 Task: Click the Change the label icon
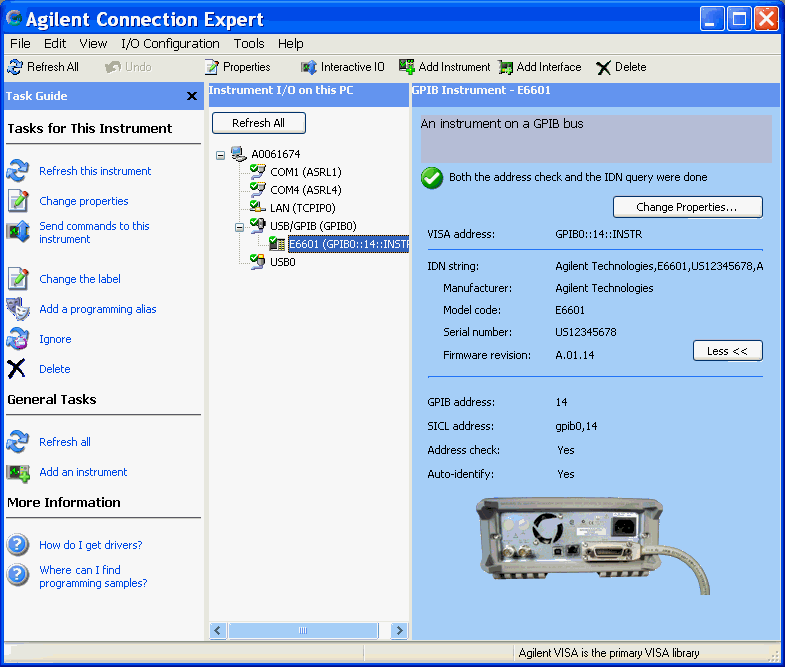[18, 279]
